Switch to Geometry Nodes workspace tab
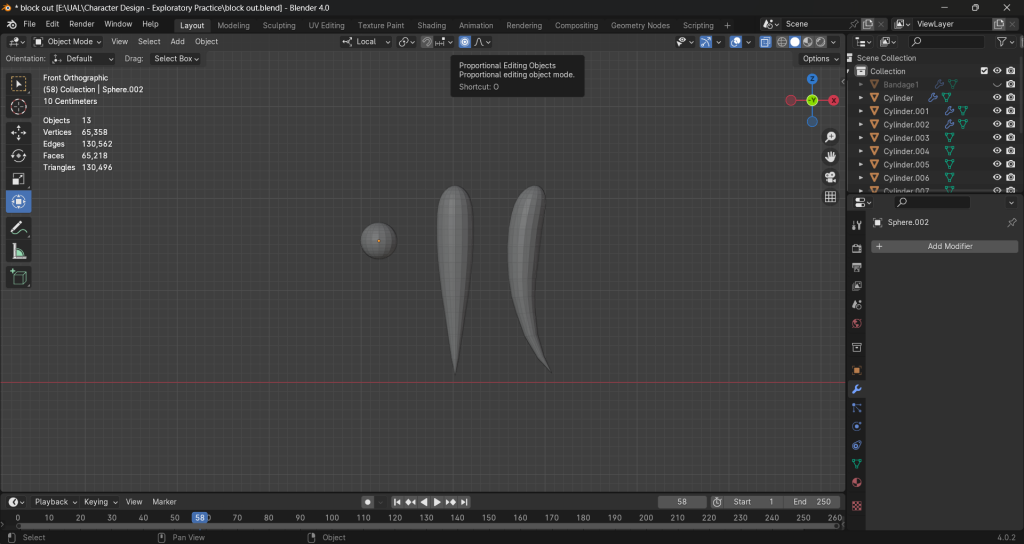Screen dimensions: 1024x544 click(x=640, y=25)
